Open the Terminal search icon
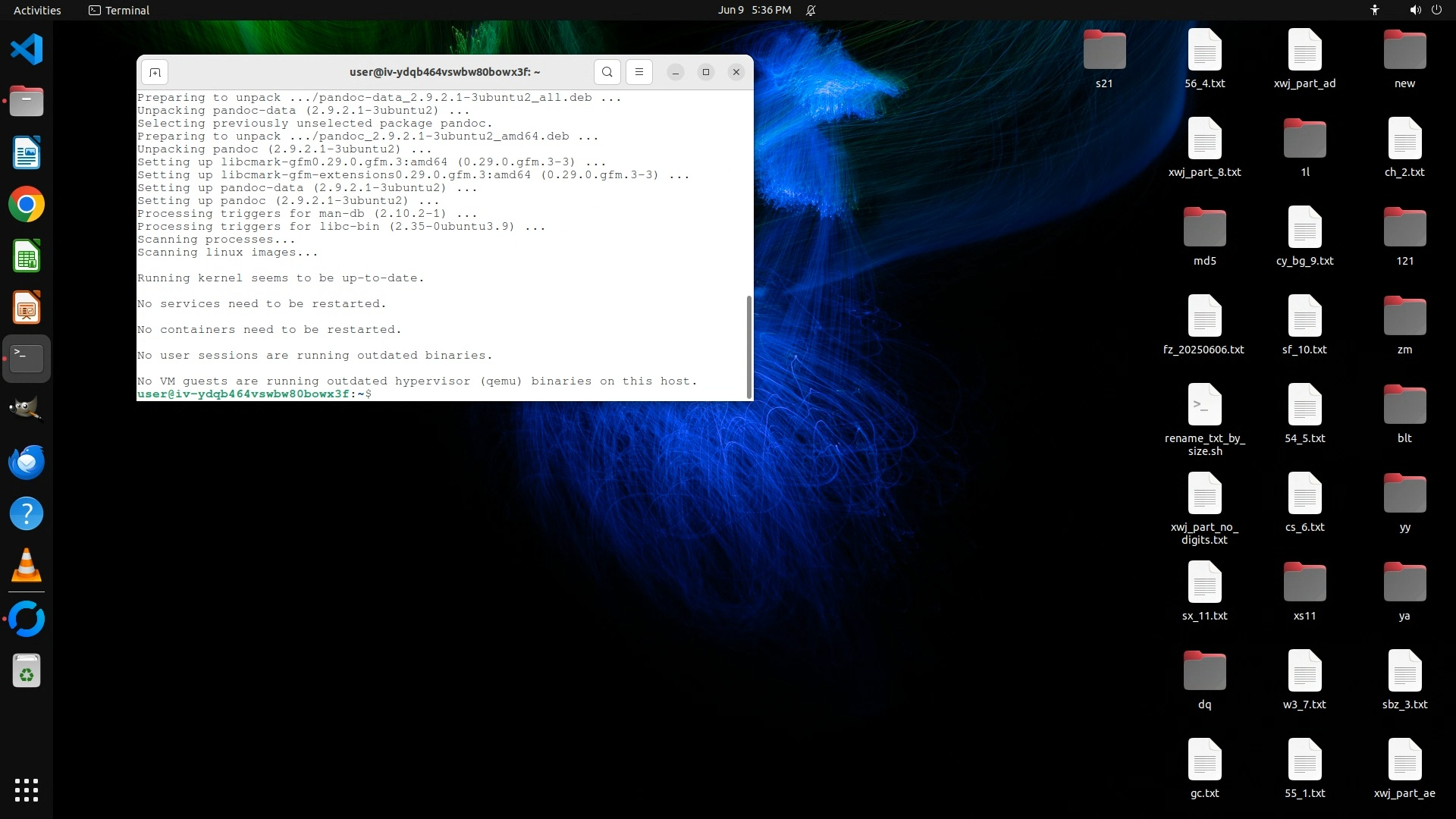This screenshot has width=1456, height=819. point(607,72)
